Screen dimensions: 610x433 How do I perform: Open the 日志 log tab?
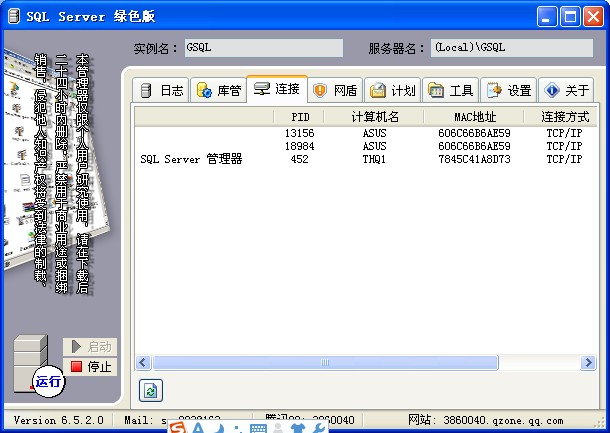coord(161,90)
